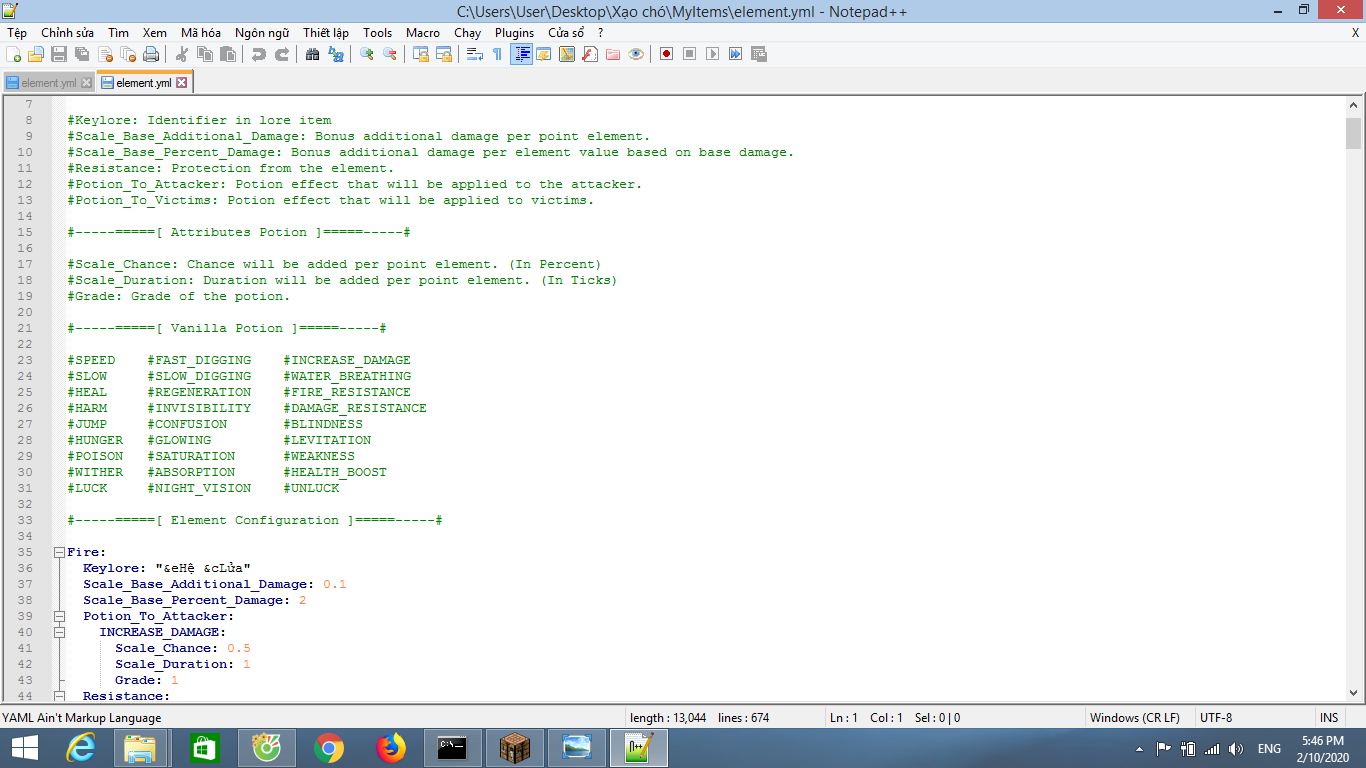Click the Redo toolbar arrow
Image resolution: width=1366 pixels, height=768 pixels.
click(x=282, y=54)
